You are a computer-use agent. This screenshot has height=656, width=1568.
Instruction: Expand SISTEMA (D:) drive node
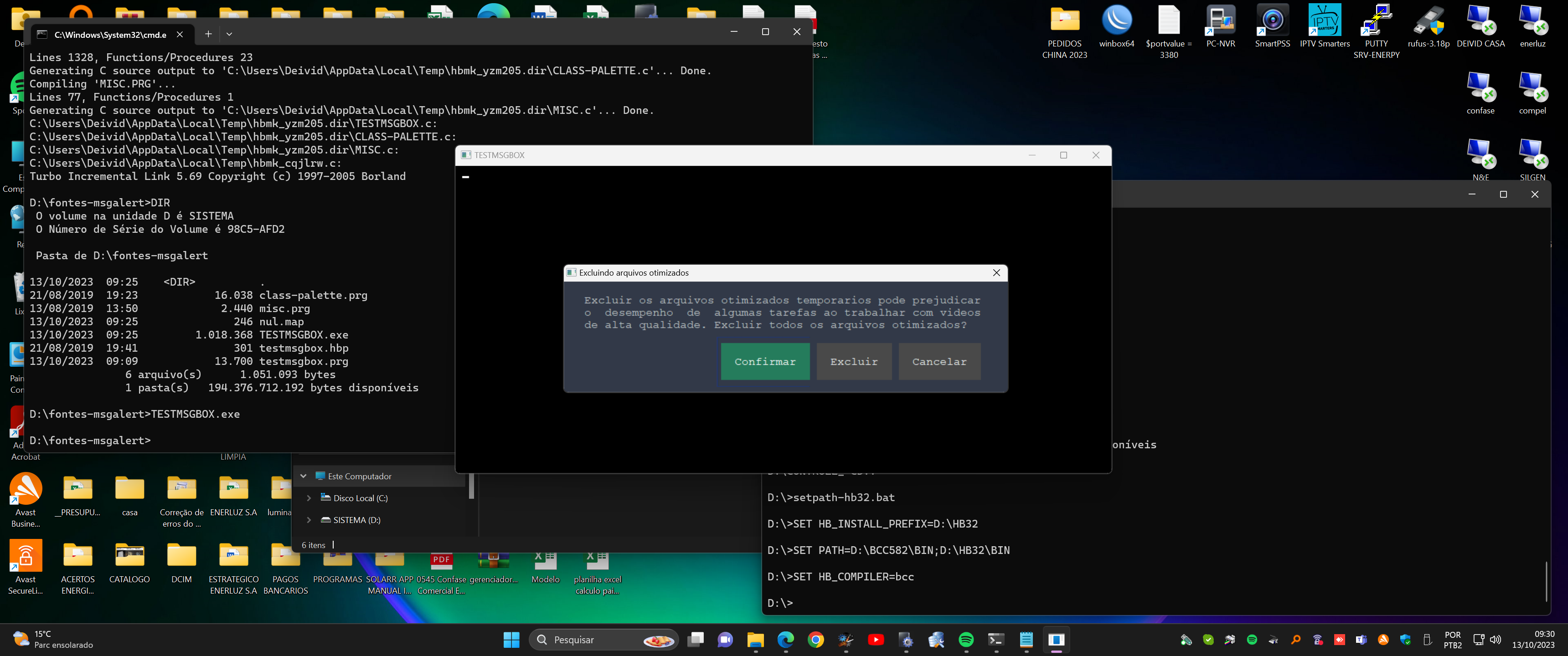[309, 520]
